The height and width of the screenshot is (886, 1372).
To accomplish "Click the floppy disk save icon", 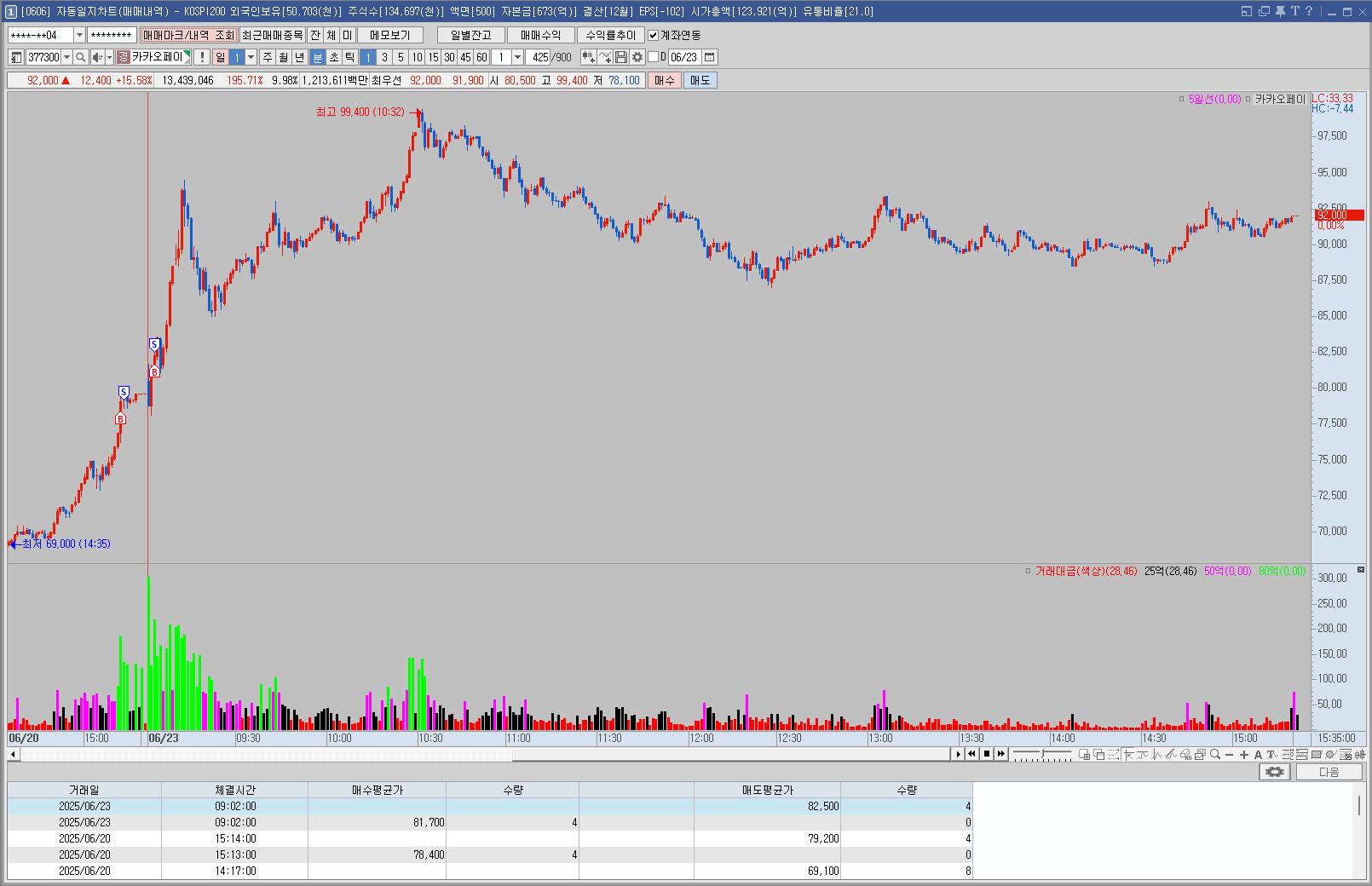I will 621,57.
